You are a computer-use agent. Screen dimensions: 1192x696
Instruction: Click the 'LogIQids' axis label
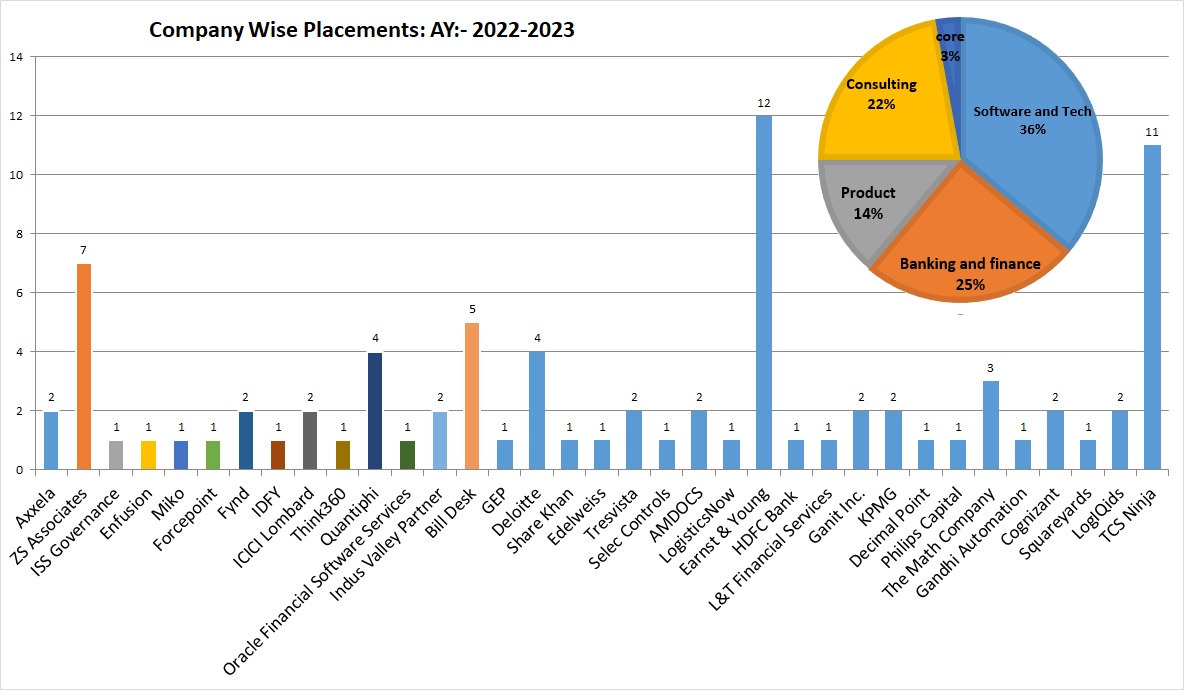coord(1099,513)
